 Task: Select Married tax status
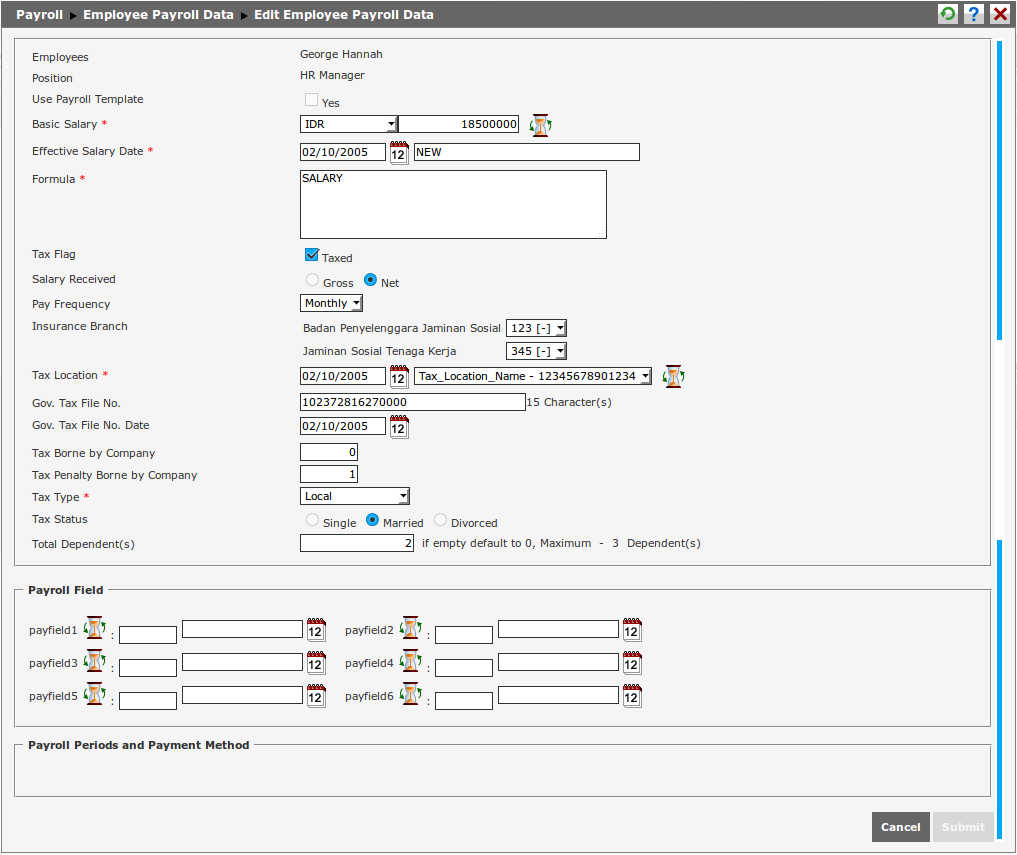pos(372,520)
